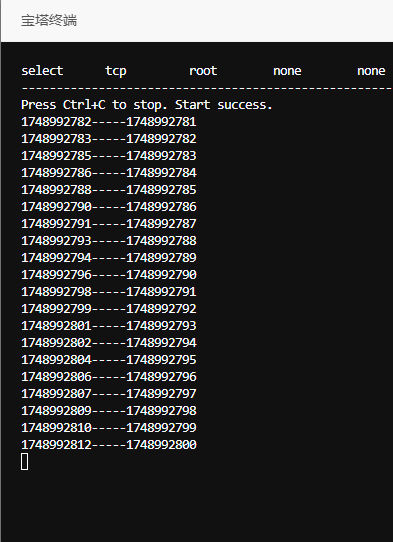Click the last output line ending in 1748992800
Image resolution: width=393 pixels, height=542 pixels.
point(109,445)
